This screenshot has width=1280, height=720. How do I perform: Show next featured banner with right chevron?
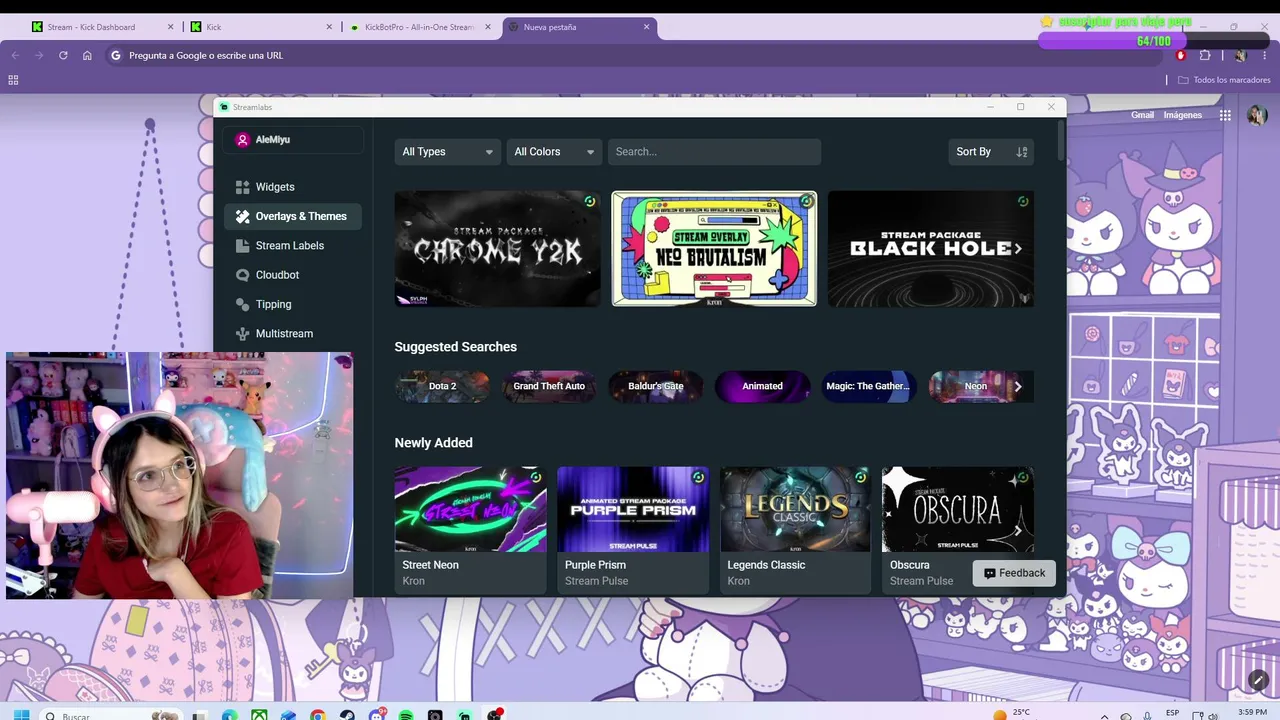[x=1018, y=249]
